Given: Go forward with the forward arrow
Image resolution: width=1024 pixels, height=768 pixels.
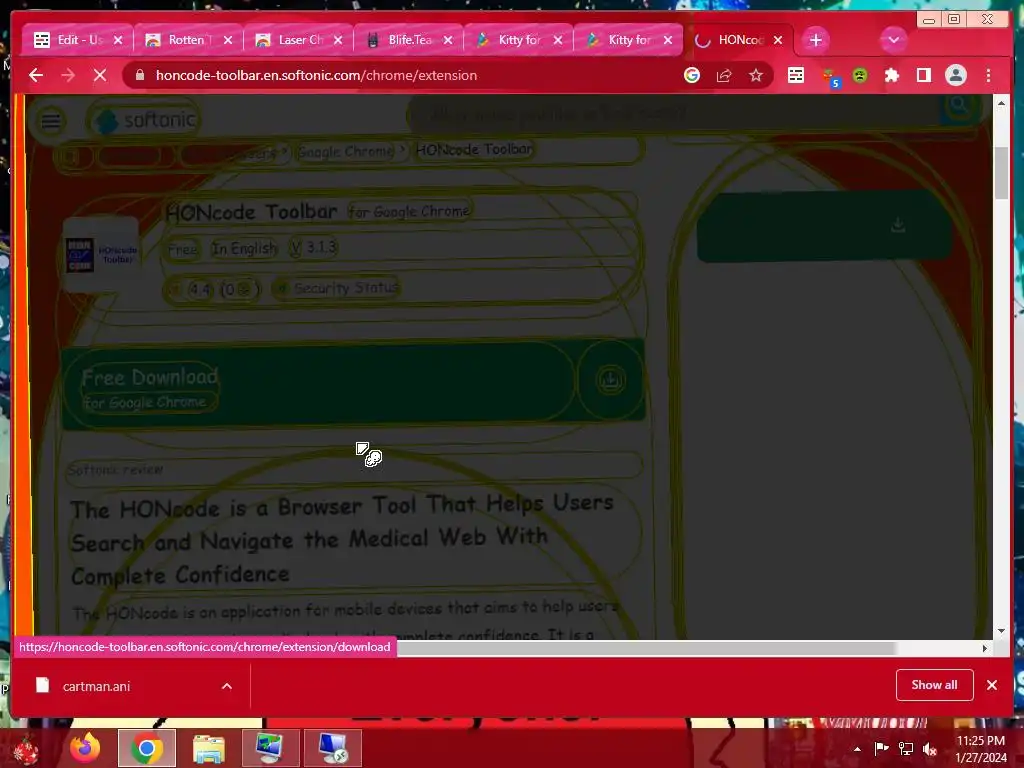Looking at the screenshot, I should [68, 75].
